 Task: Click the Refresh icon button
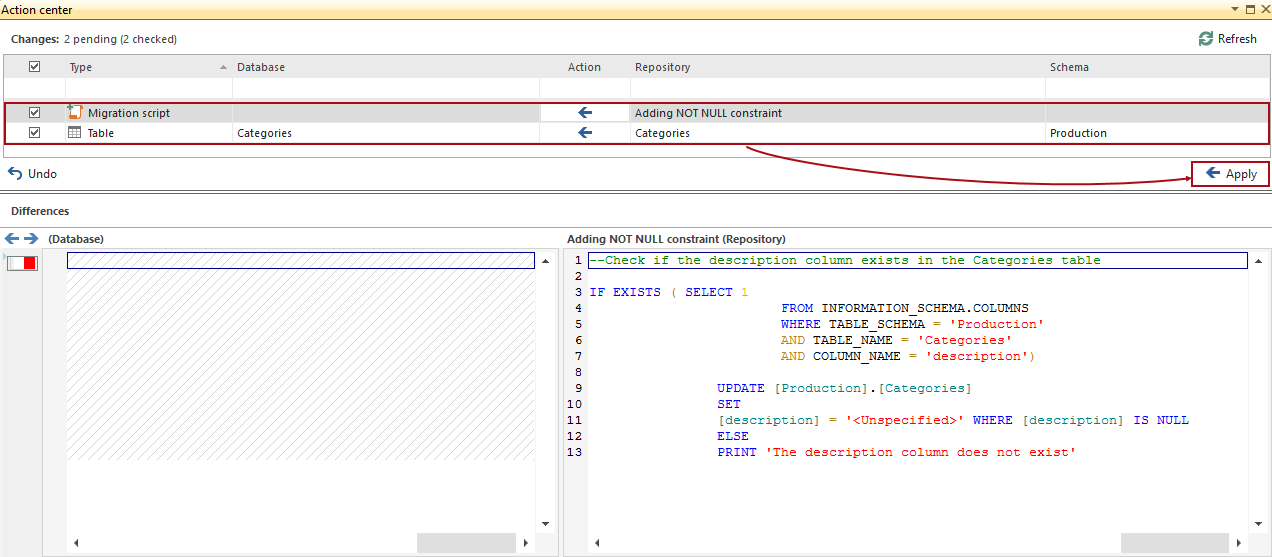pyautogui.click(x=1206, y=39)
